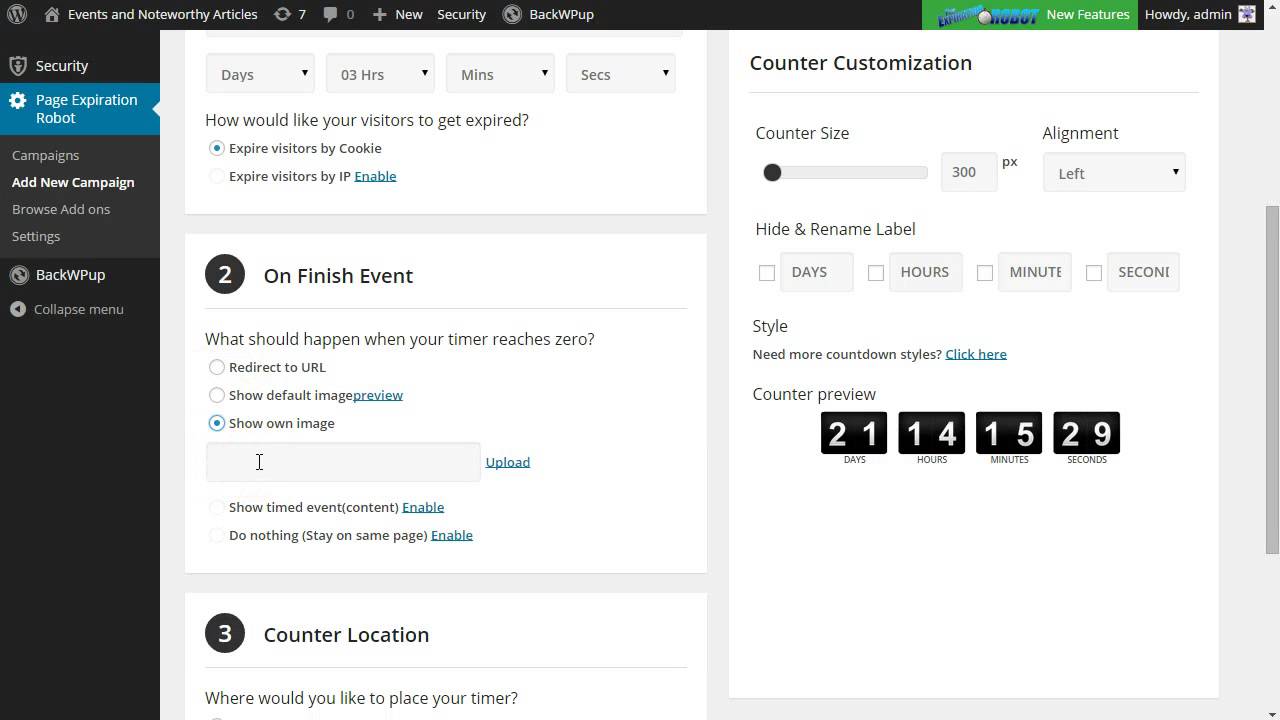Image resolution: width=1280 pixels, height=720 pixels.
Task: Click the SECONDS rename label field
Action: pos(1143,272)
